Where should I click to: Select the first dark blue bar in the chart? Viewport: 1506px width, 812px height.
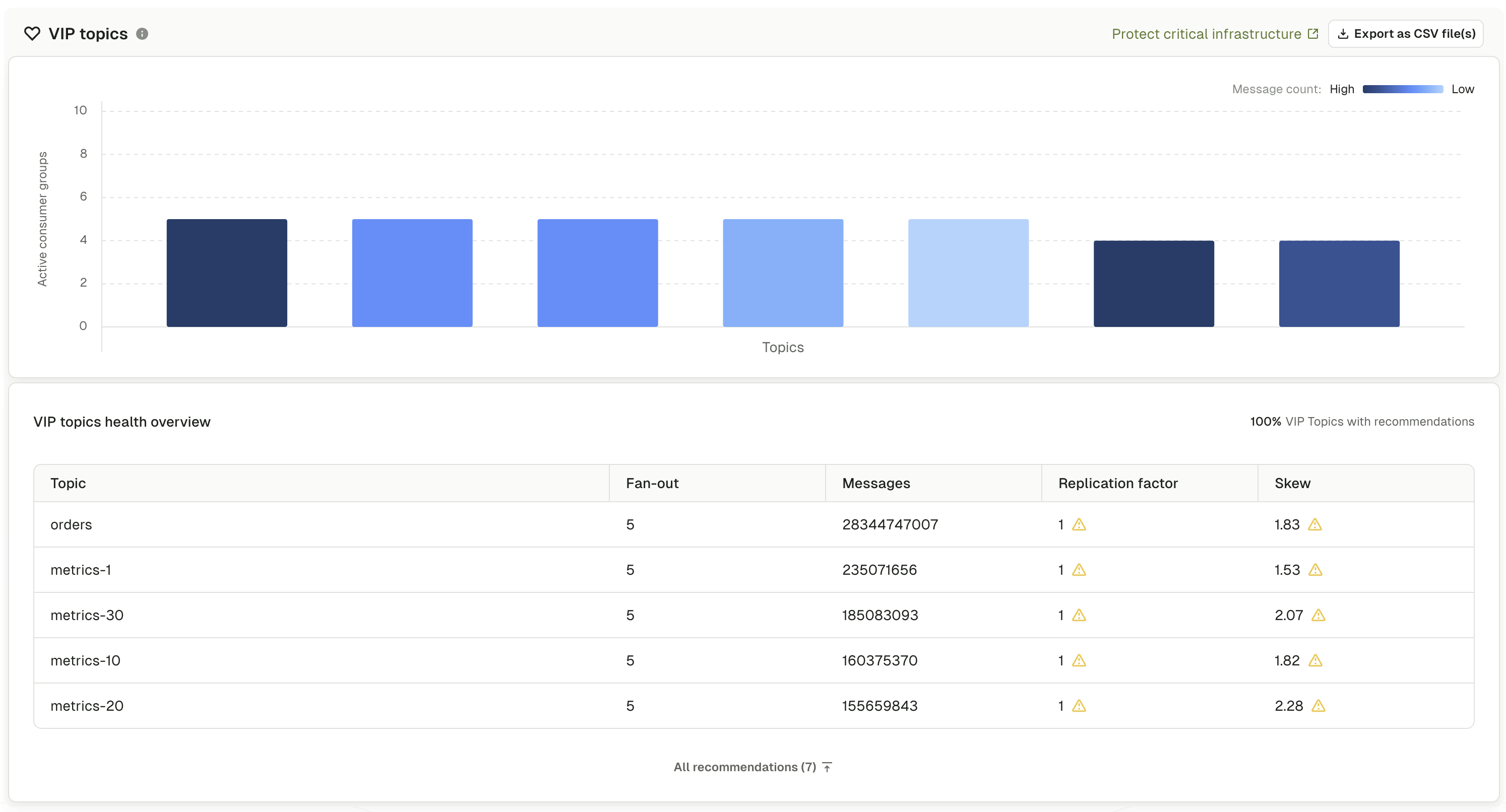[227, 272]
